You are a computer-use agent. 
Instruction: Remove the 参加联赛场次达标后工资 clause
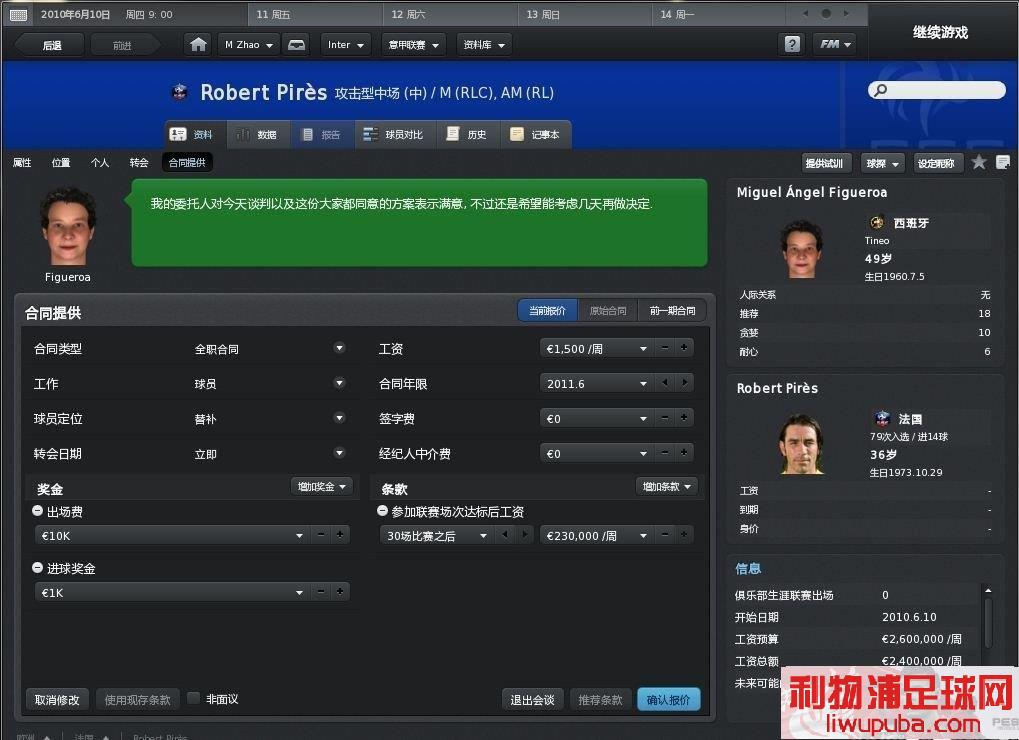[x=382, y=511]
